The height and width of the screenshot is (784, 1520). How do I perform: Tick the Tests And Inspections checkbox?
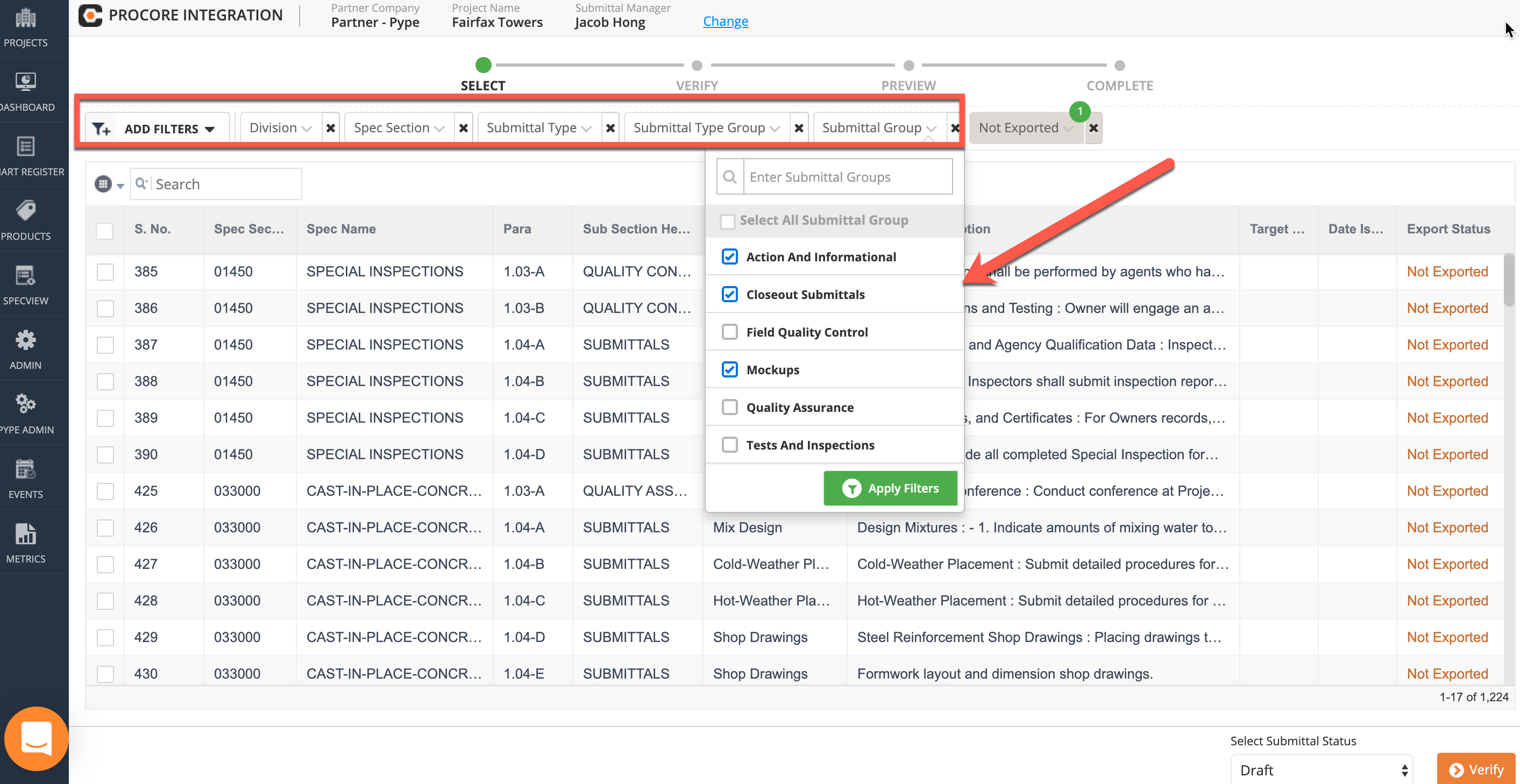click(730, 445)
